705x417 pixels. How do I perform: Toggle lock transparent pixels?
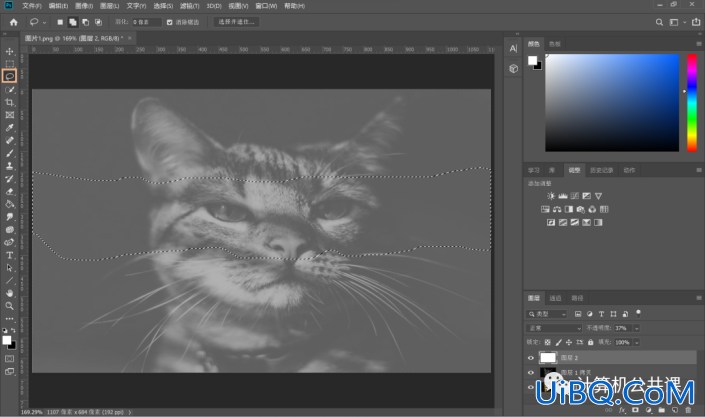click(x=547, y=342)
